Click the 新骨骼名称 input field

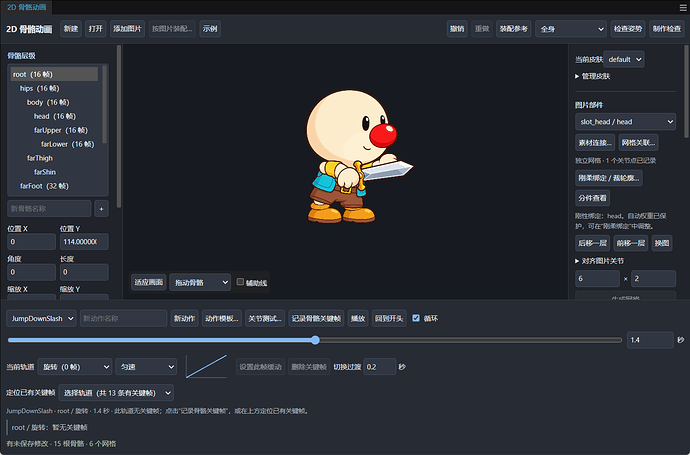(x=49, y=209)
